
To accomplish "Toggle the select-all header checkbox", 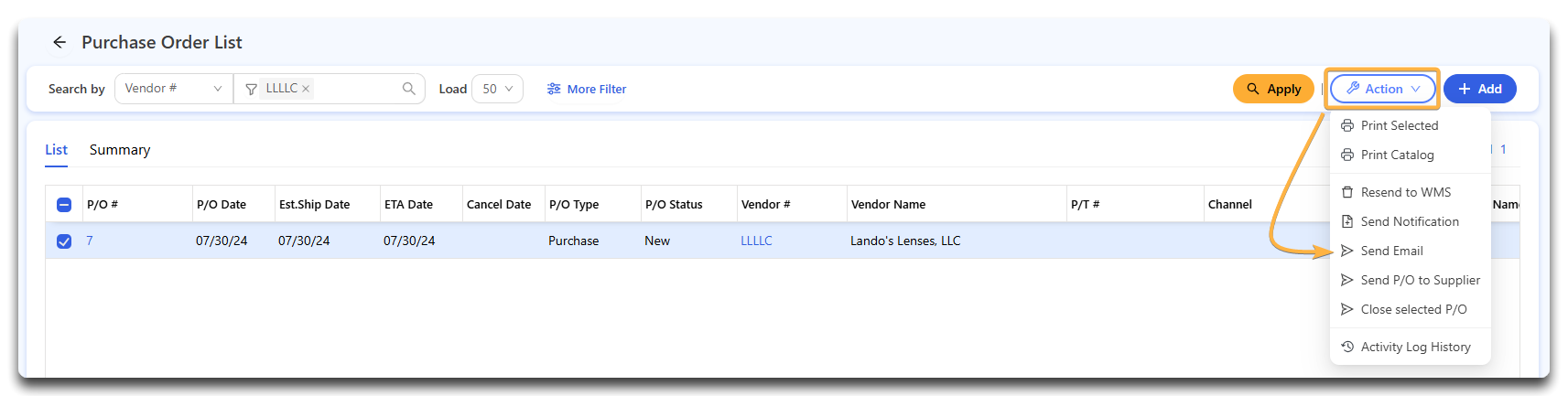I will pos(64,205).
